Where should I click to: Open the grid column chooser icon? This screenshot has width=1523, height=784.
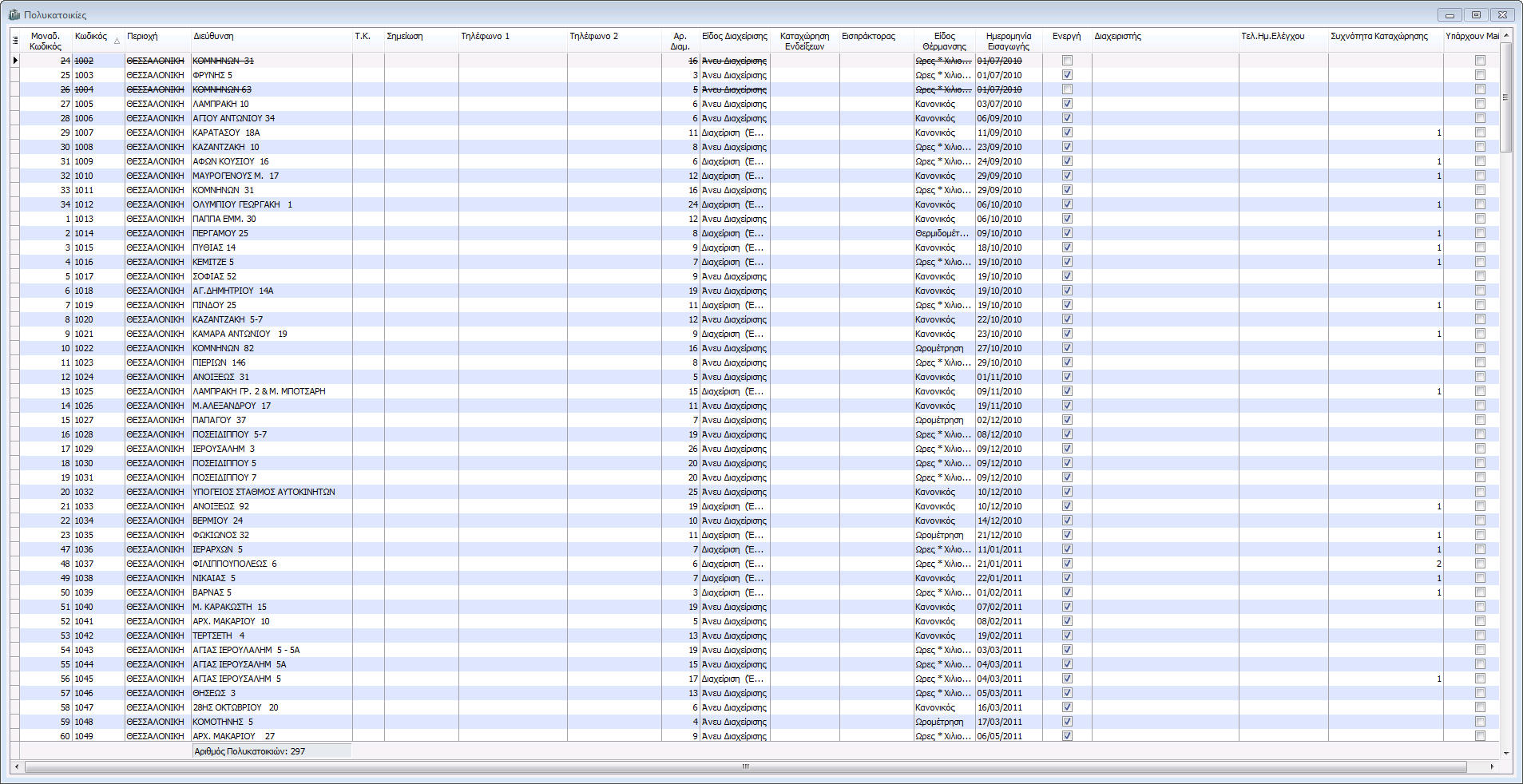(x=14, y=40)
